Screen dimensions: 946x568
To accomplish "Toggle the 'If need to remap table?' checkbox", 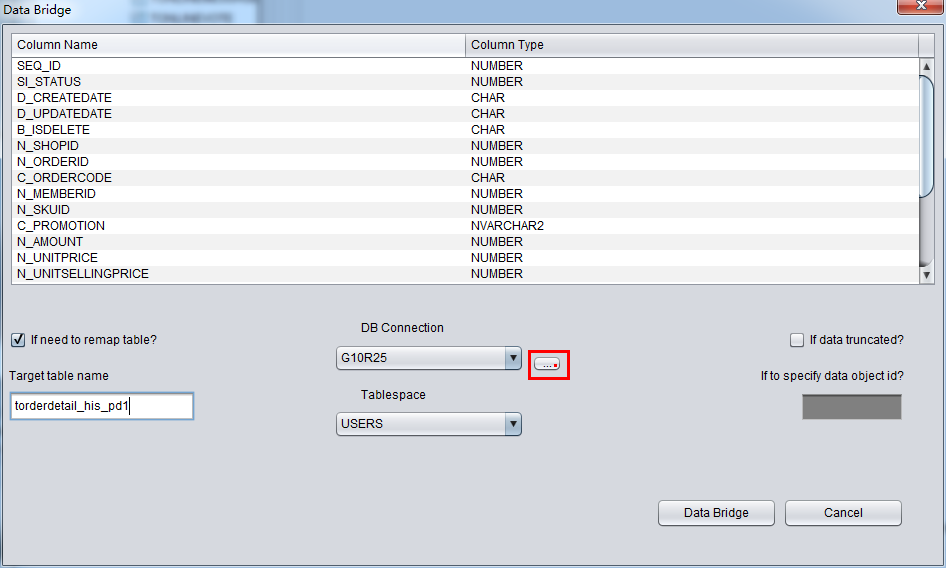I will (18, 340).
